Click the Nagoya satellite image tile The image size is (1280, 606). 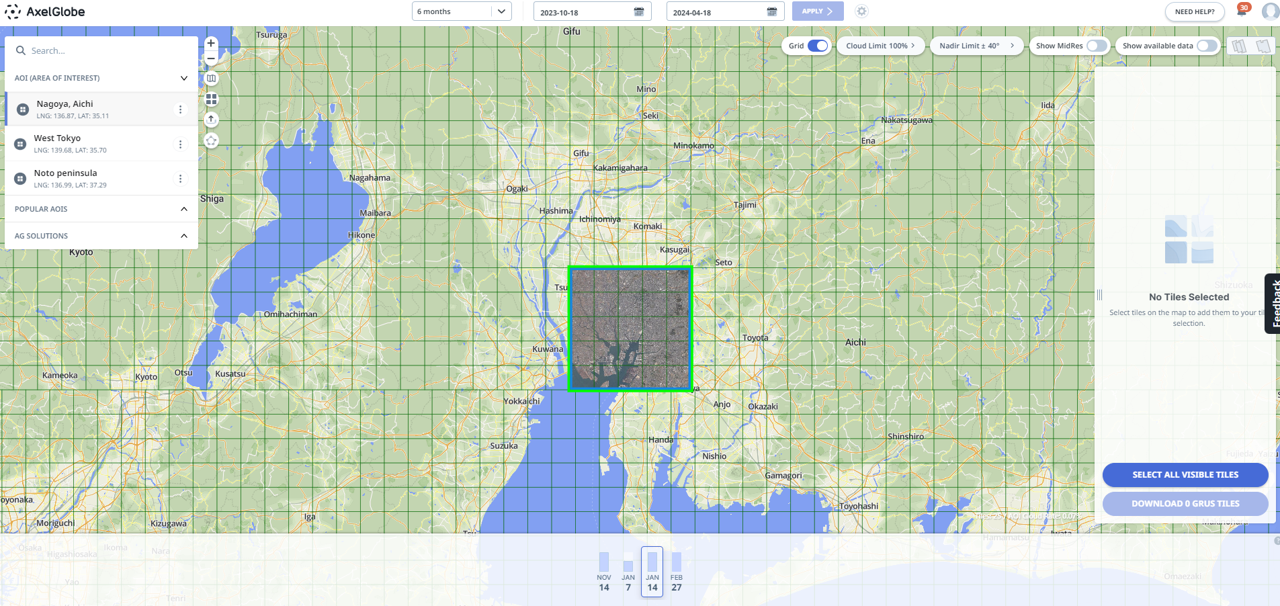pos(630,328)
